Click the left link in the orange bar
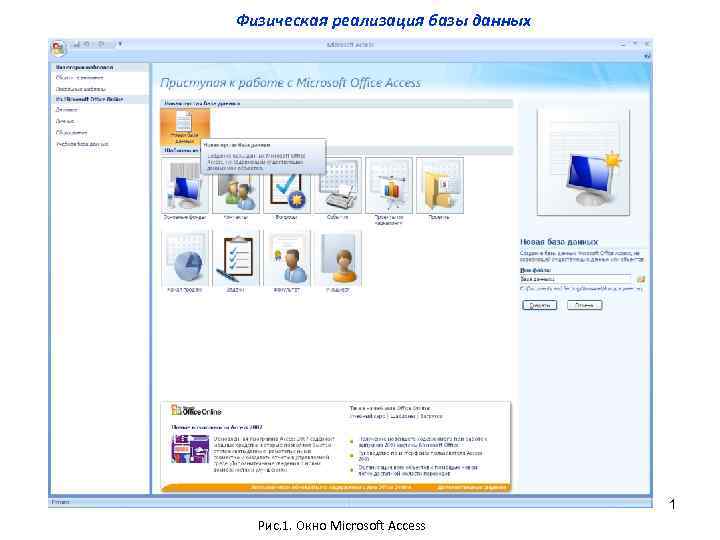 331,487
